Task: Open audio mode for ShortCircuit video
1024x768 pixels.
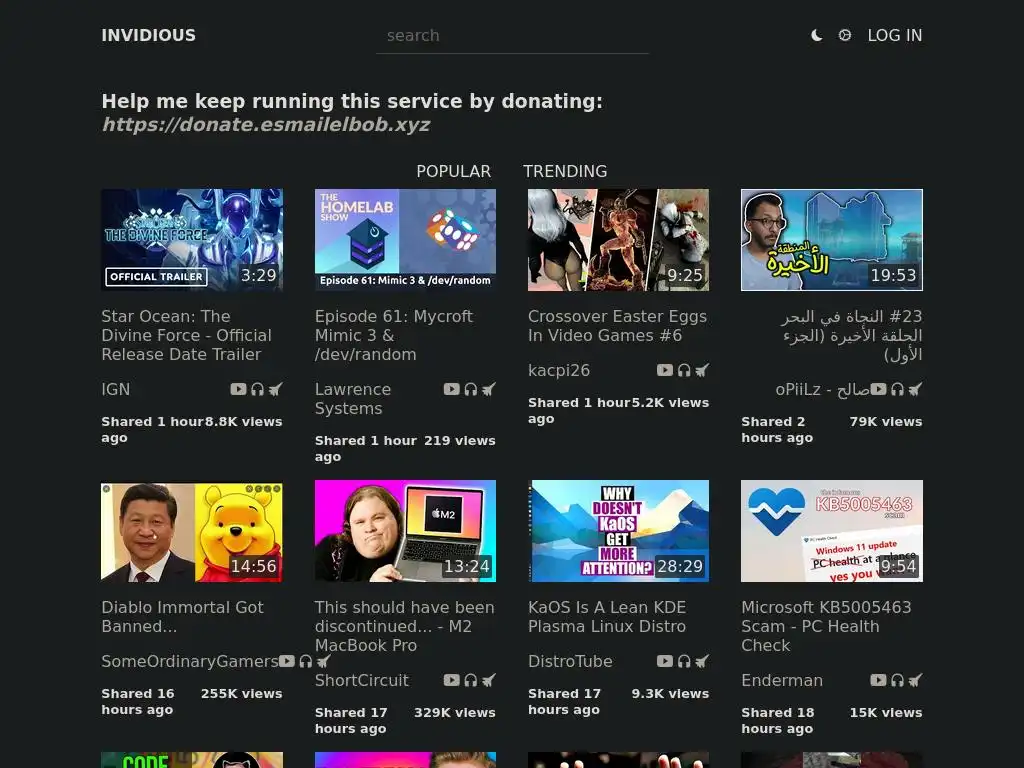Action: coord(470,680)
